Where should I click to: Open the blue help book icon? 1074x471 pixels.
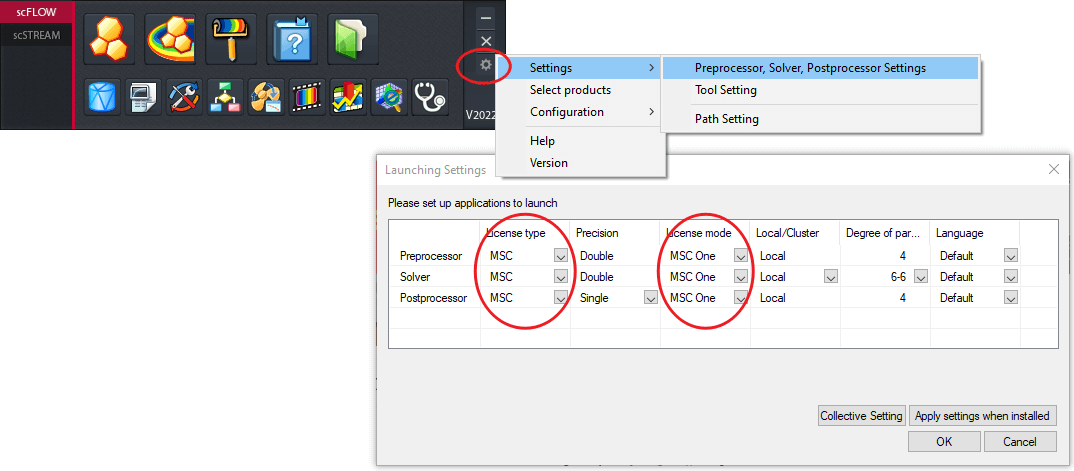pos(292,38)
